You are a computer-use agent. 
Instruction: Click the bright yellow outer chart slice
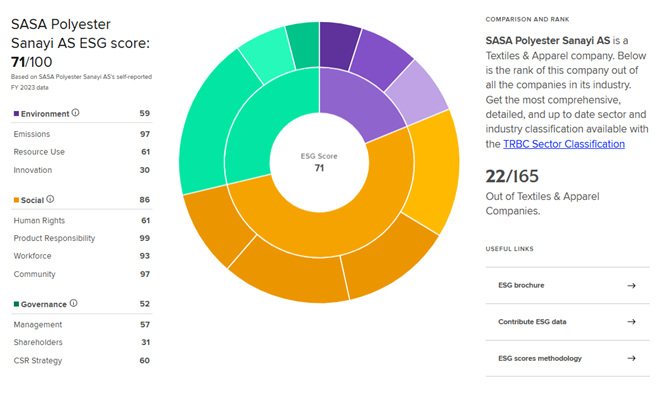click(436, 171)
